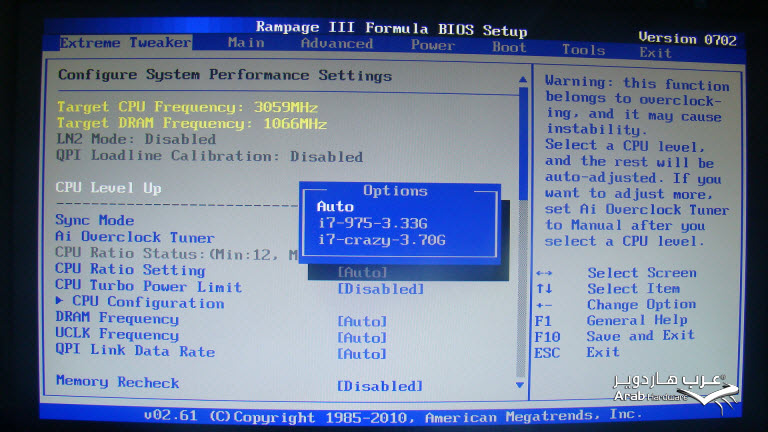The width and height of the screenshot is (768, 432).
Task: Click the F1 General Help entry
Action: click(x=611, y=320)
